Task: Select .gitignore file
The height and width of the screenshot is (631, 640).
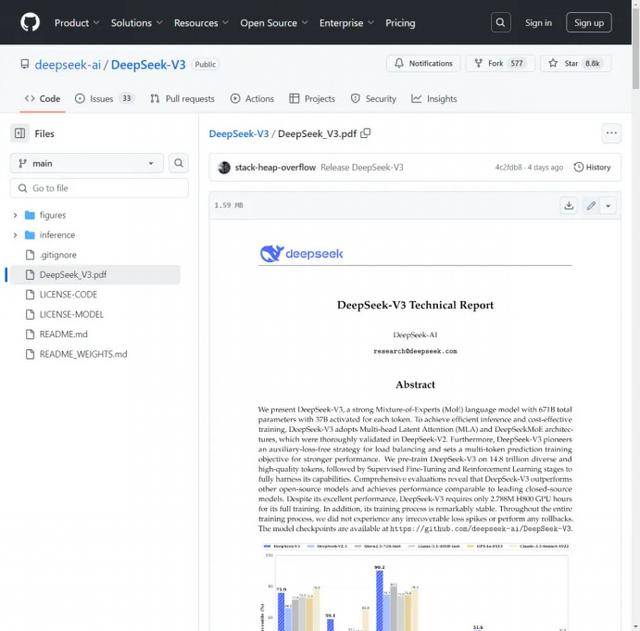Action: tap(58, 255)
